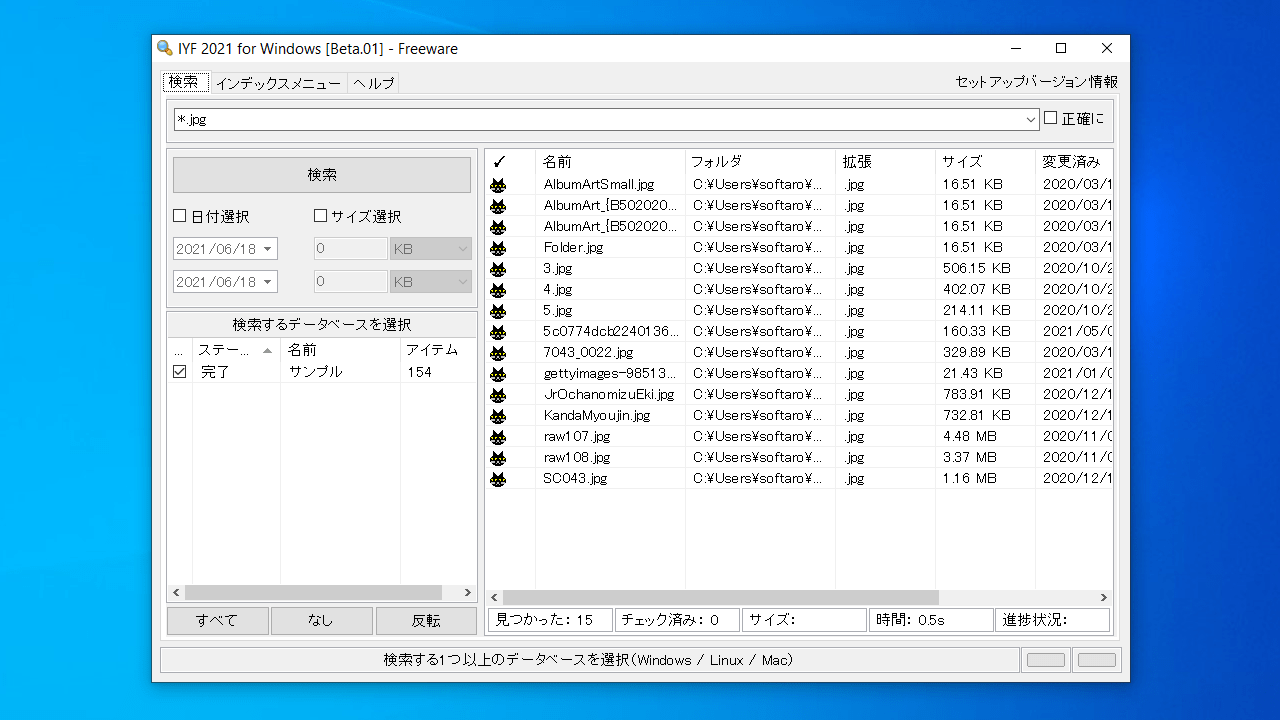
Task: Open セットアップバージョン情報 link
Action: [x=1036, y=82]
